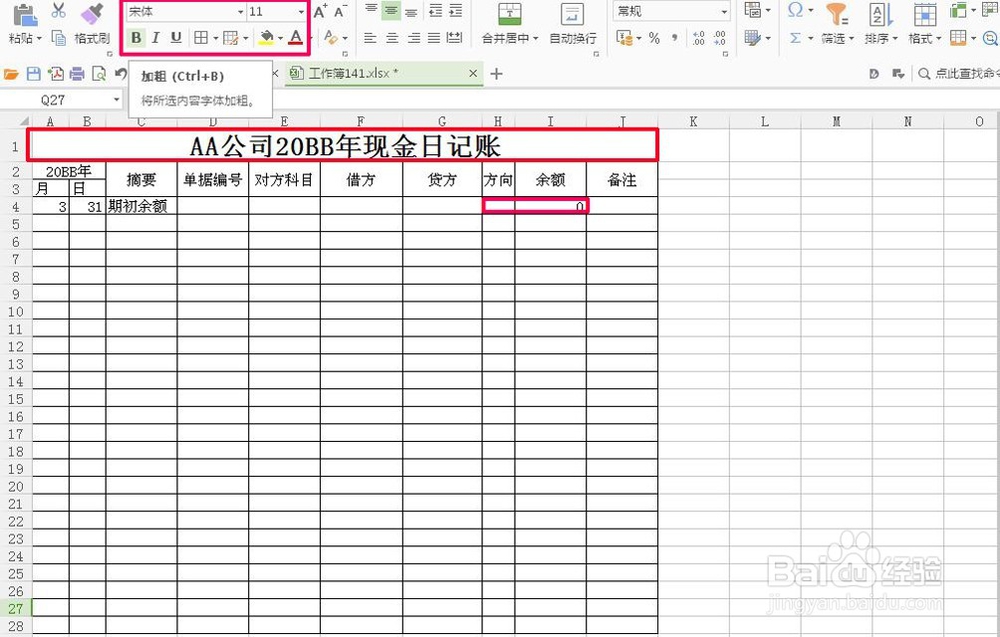Open the font size box showing 11
This screenshot has height=637, width=1000.
click(276, 11)
